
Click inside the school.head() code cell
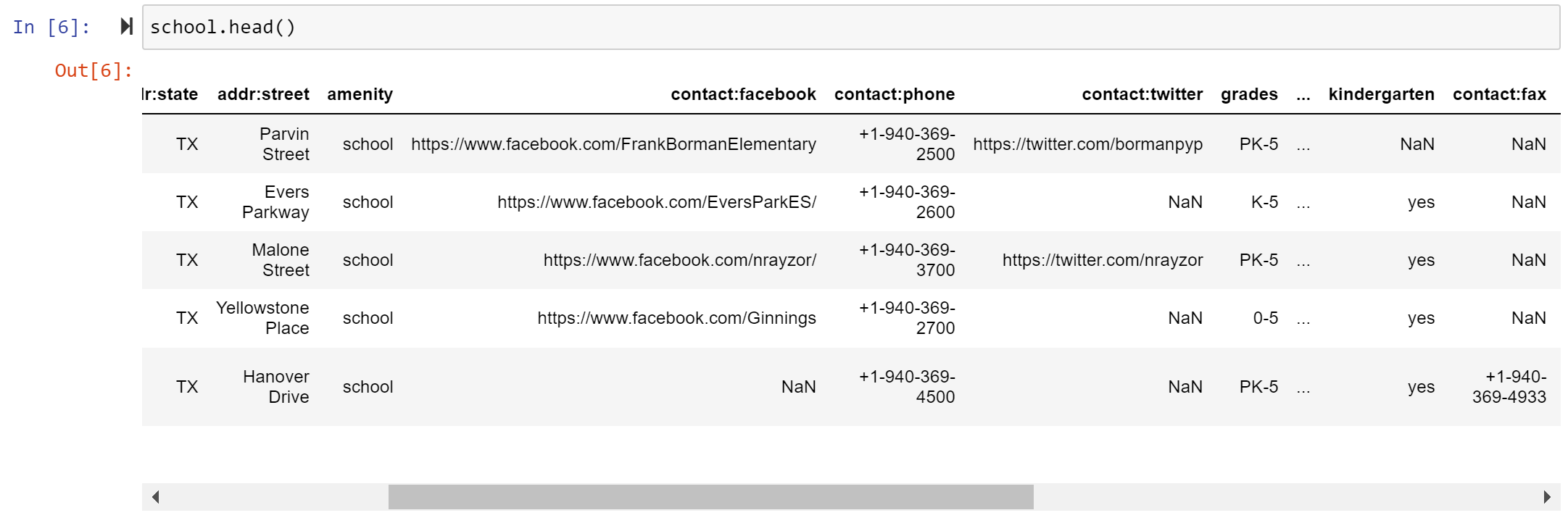pyautogui.click(x=851, y=28)
